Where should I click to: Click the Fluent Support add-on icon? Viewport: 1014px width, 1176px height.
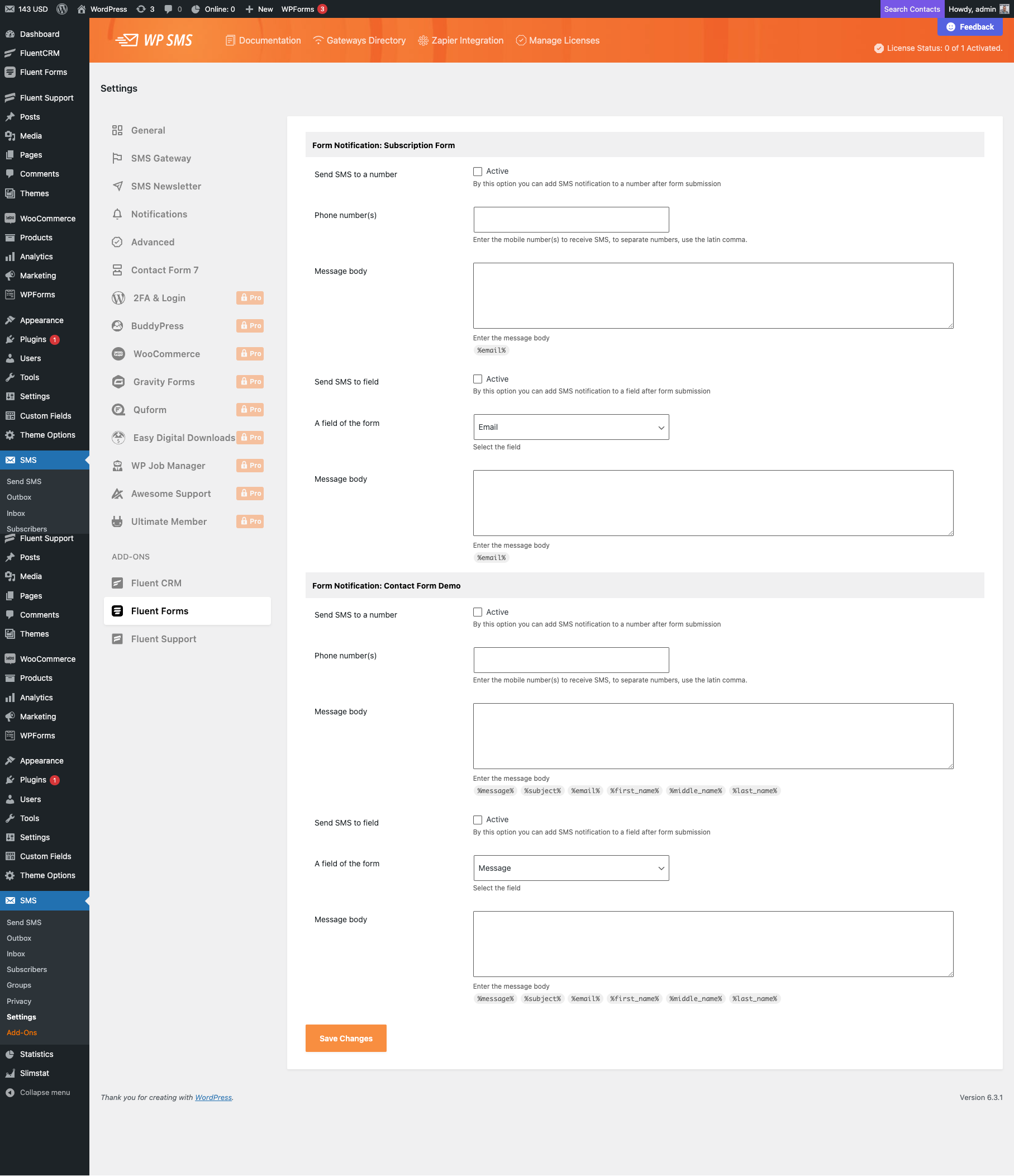point(117,639)
